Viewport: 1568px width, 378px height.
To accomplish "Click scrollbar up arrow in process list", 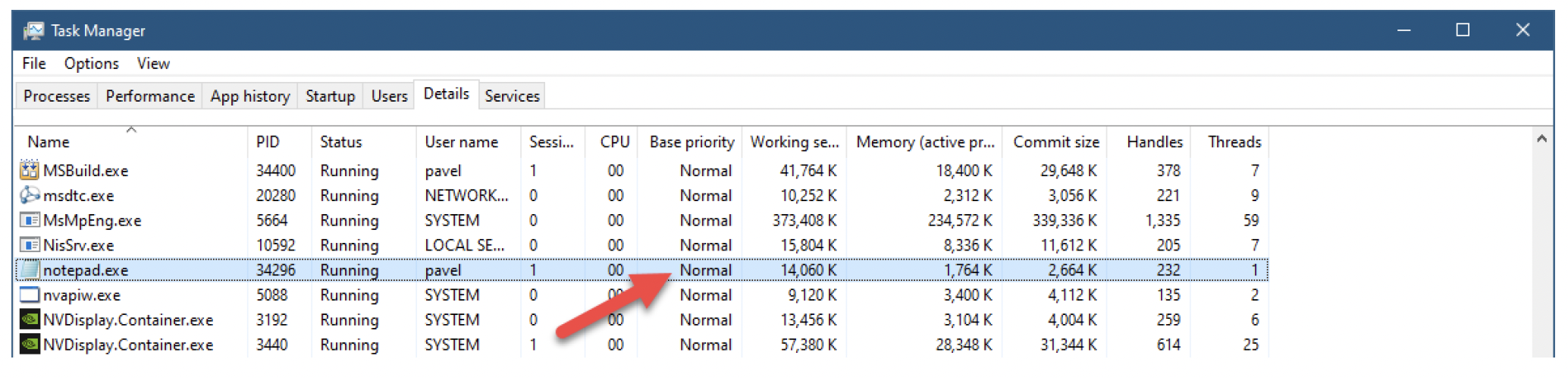I will [1541, 139].
